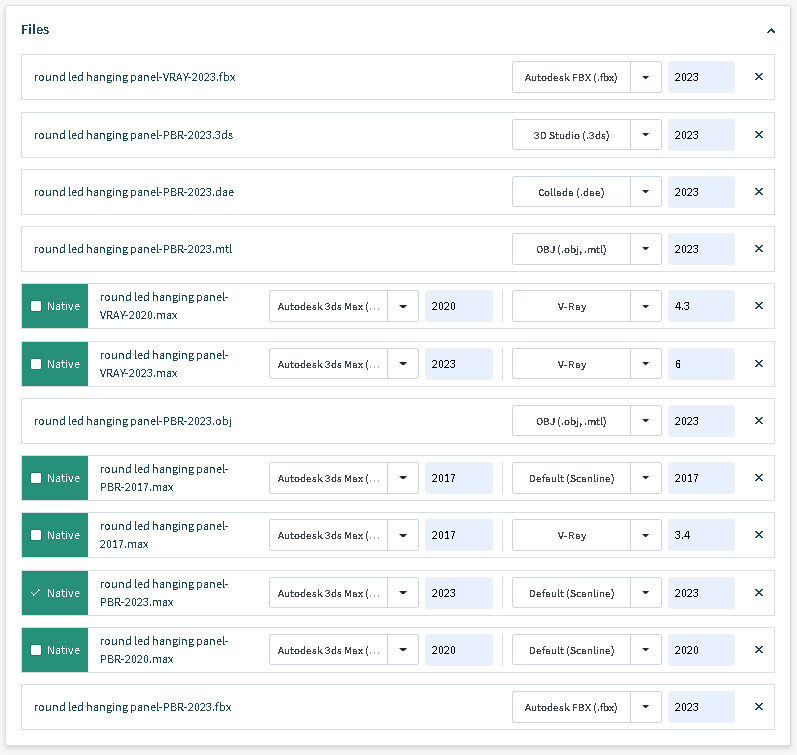Open 3D Studio (.3ds) format dropdown

coord(646,135)
